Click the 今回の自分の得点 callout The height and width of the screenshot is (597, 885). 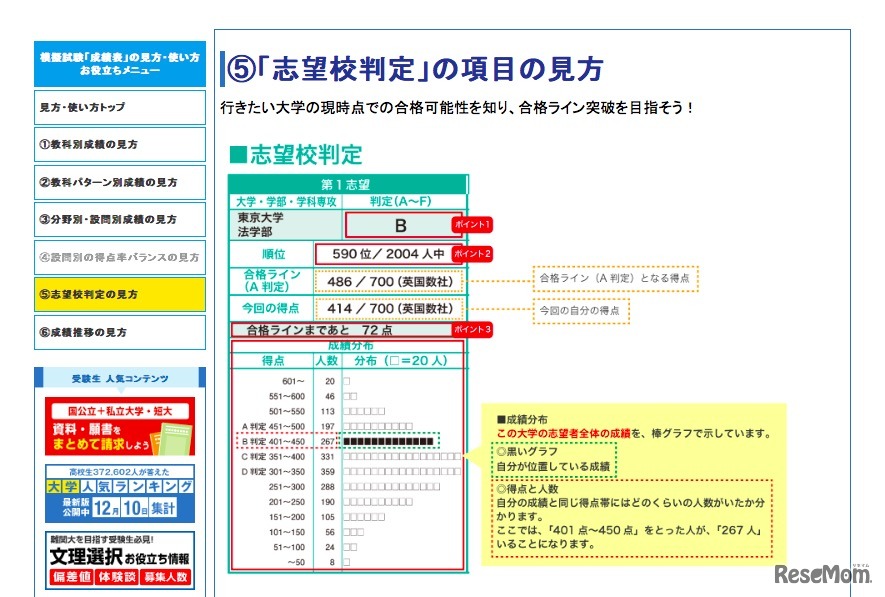click(580, 310)
